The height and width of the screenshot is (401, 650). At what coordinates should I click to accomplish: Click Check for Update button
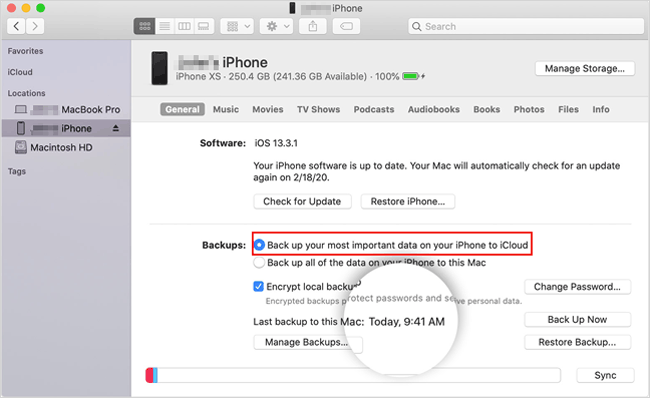click(302, 202)
